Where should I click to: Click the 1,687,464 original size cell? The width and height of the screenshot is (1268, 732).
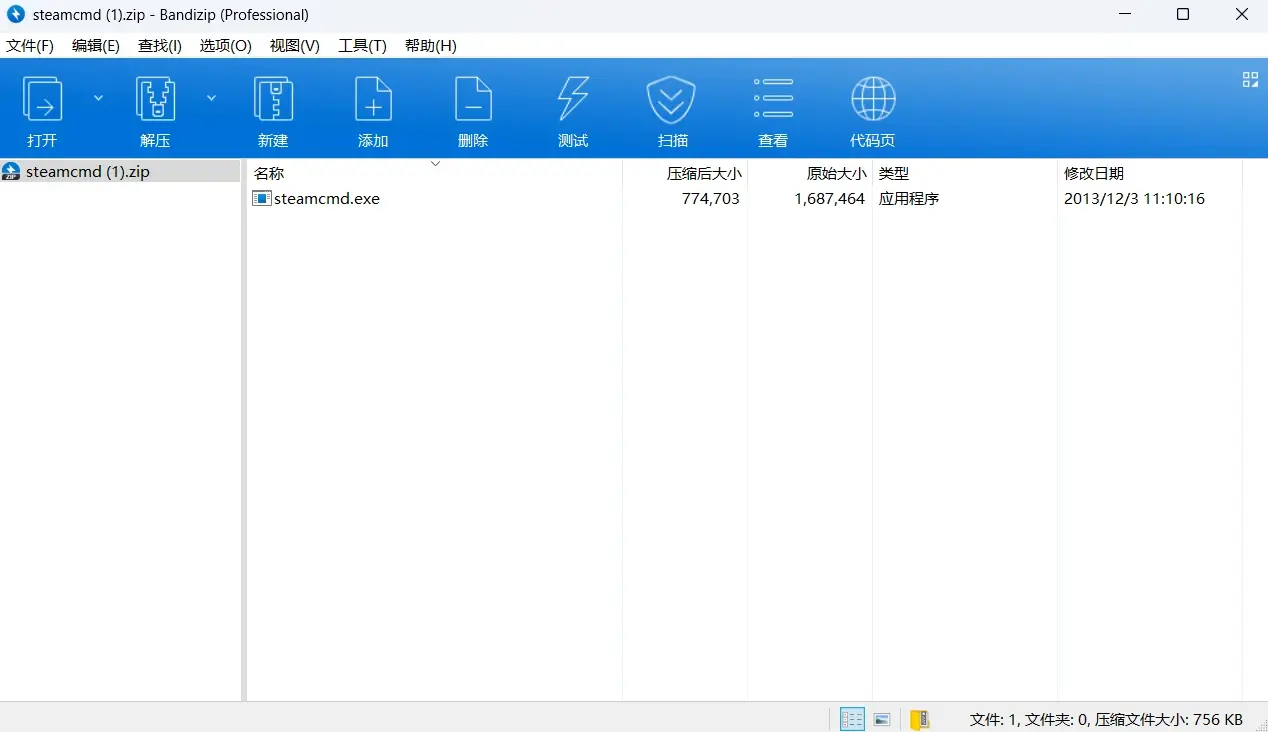coord(830,198)
